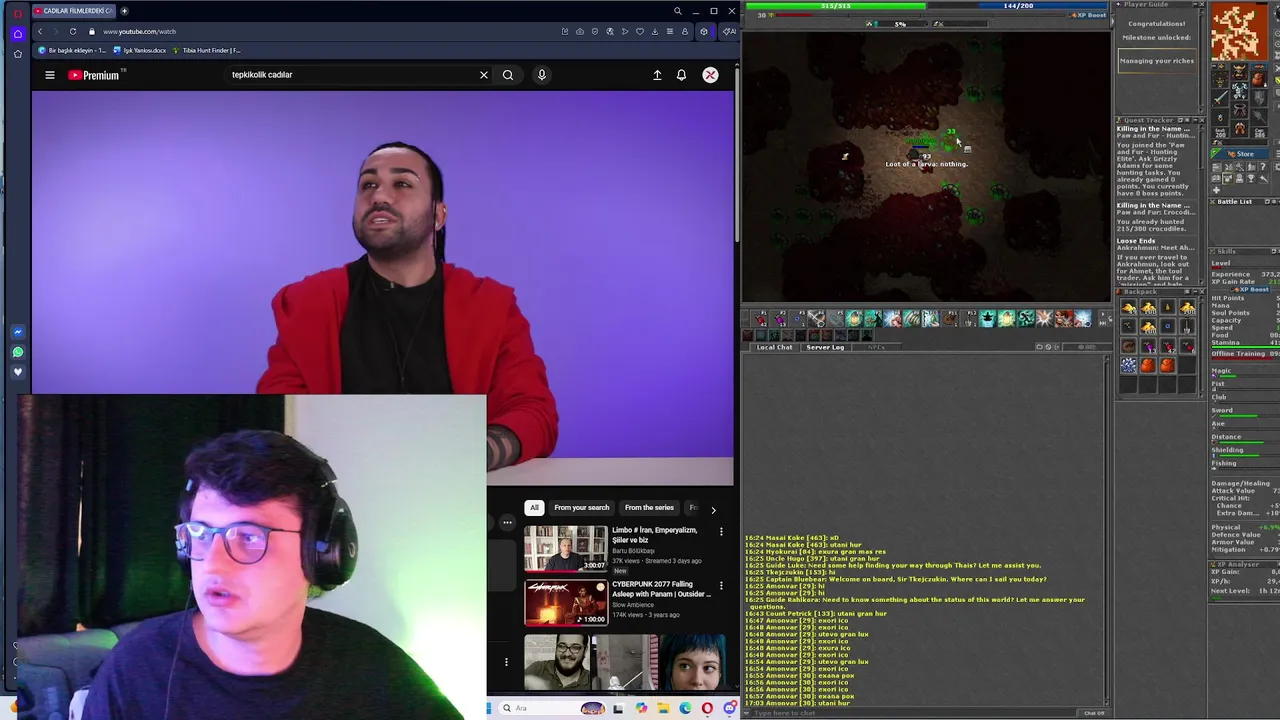
Task: Open the 'Limbo # İran, Emperyalizm' video thumbnail
Action: [x=566, y=548]
